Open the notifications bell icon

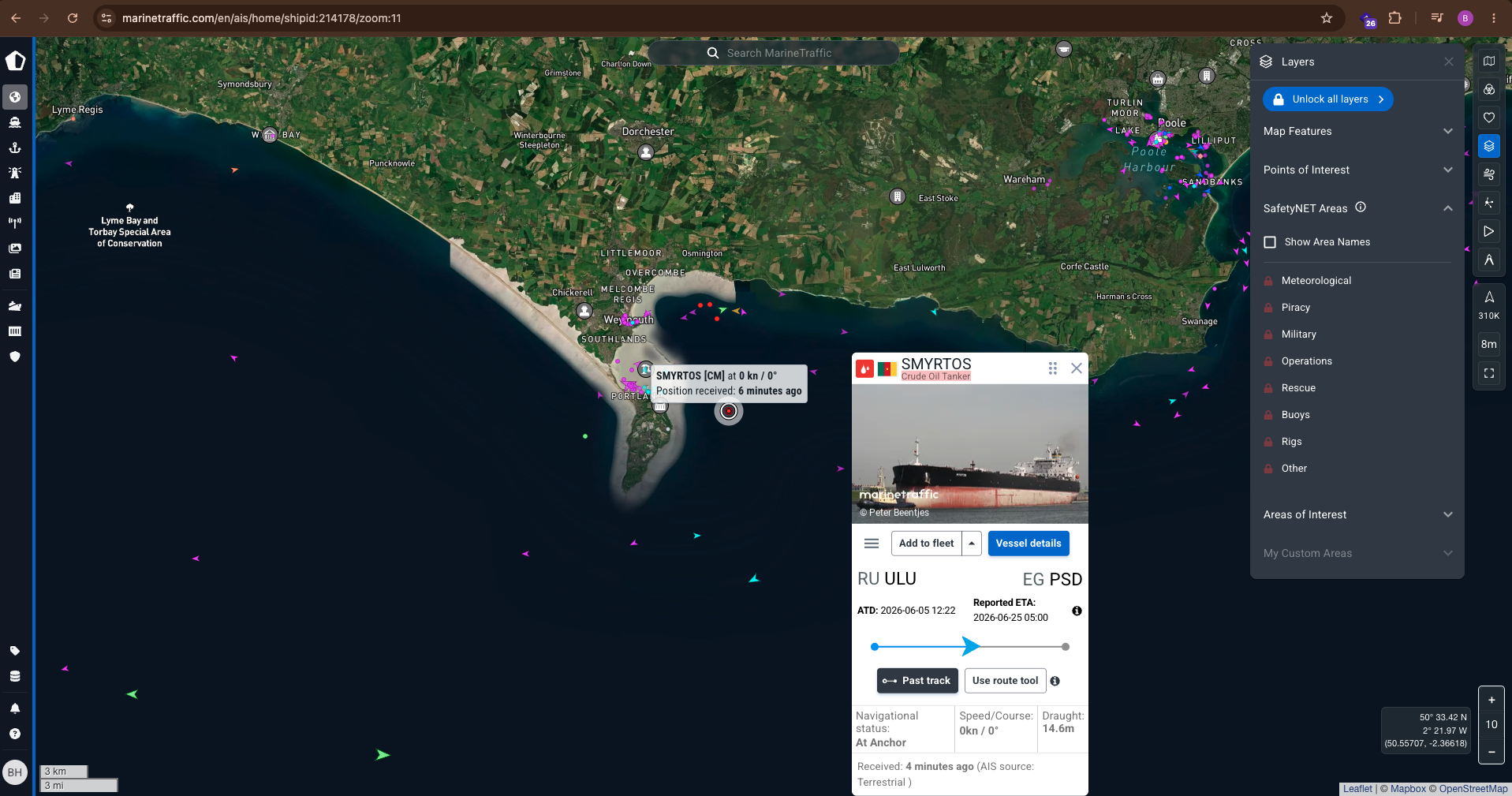(15, 708)
